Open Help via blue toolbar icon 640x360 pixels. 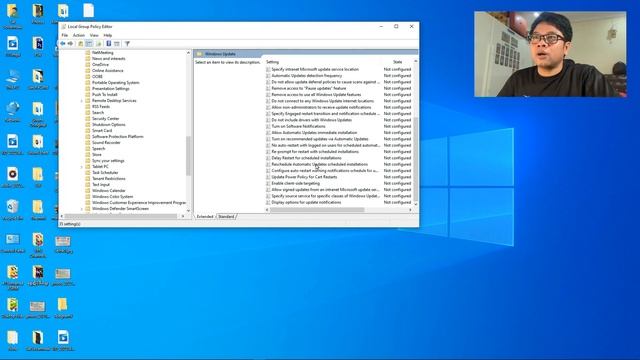click(x=109, y=44)
